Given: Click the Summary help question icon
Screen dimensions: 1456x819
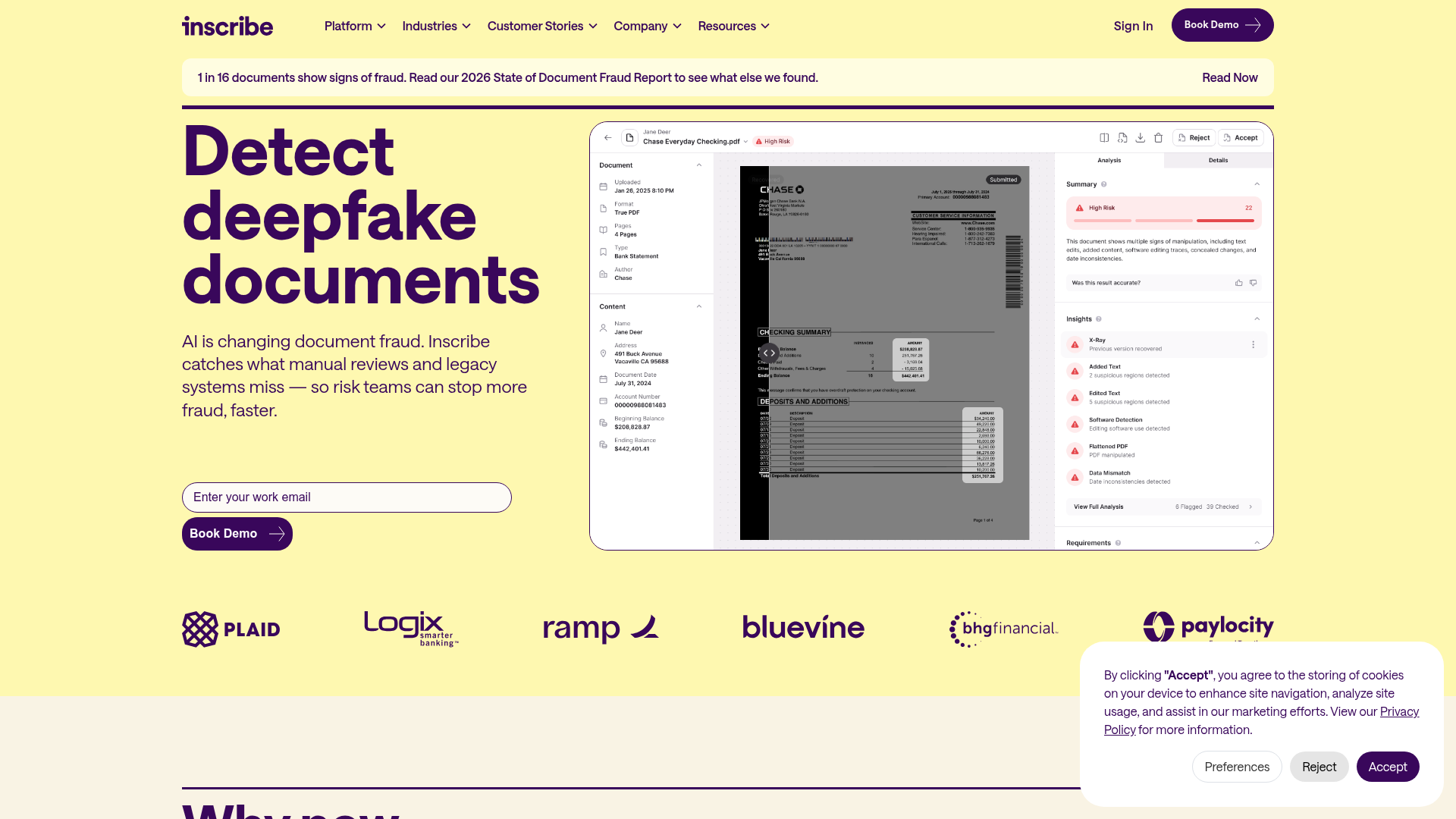Looking at the screenshot, I should [1103, 184].
